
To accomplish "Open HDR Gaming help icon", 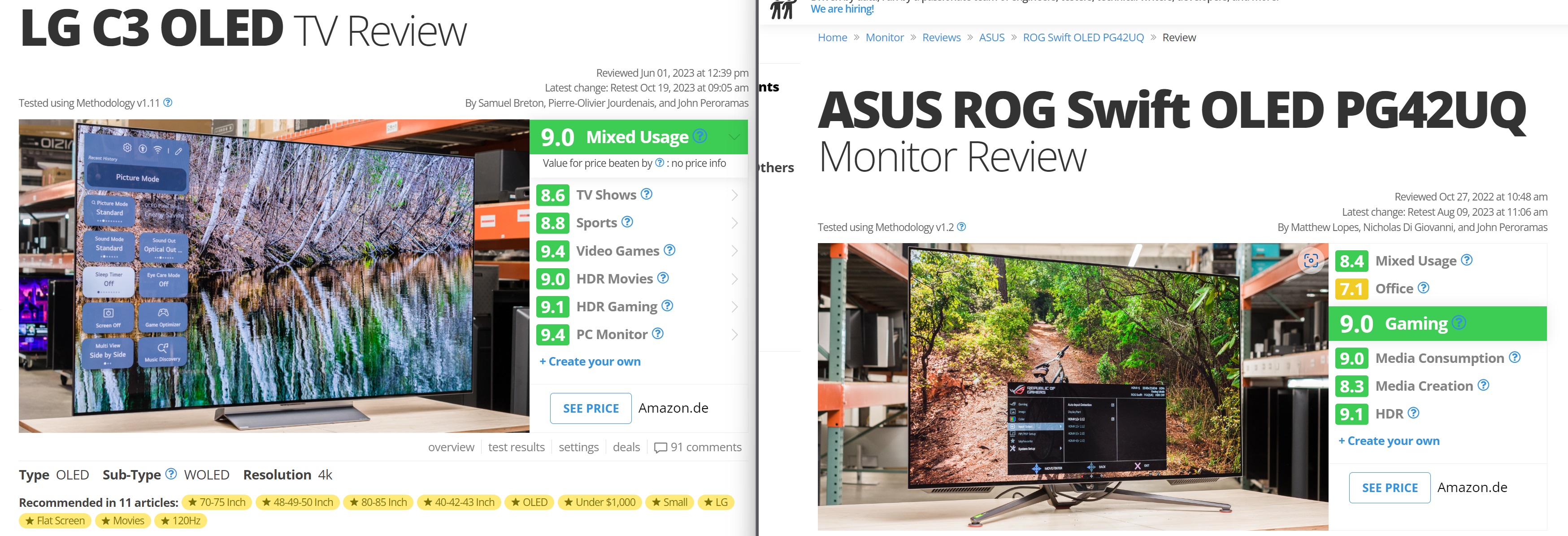I will tap(667, 305).
